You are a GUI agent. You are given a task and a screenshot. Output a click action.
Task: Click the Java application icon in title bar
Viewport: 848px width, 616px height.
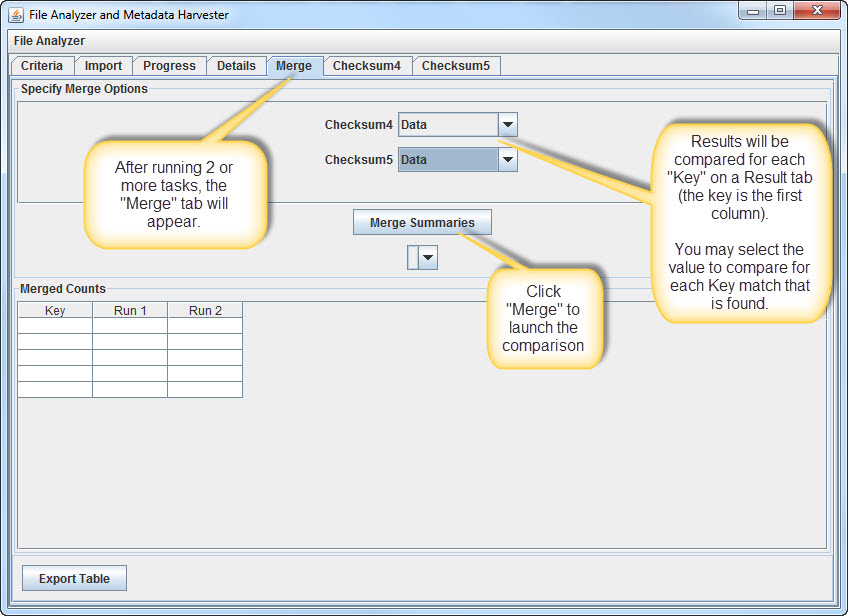pos(16,15)
